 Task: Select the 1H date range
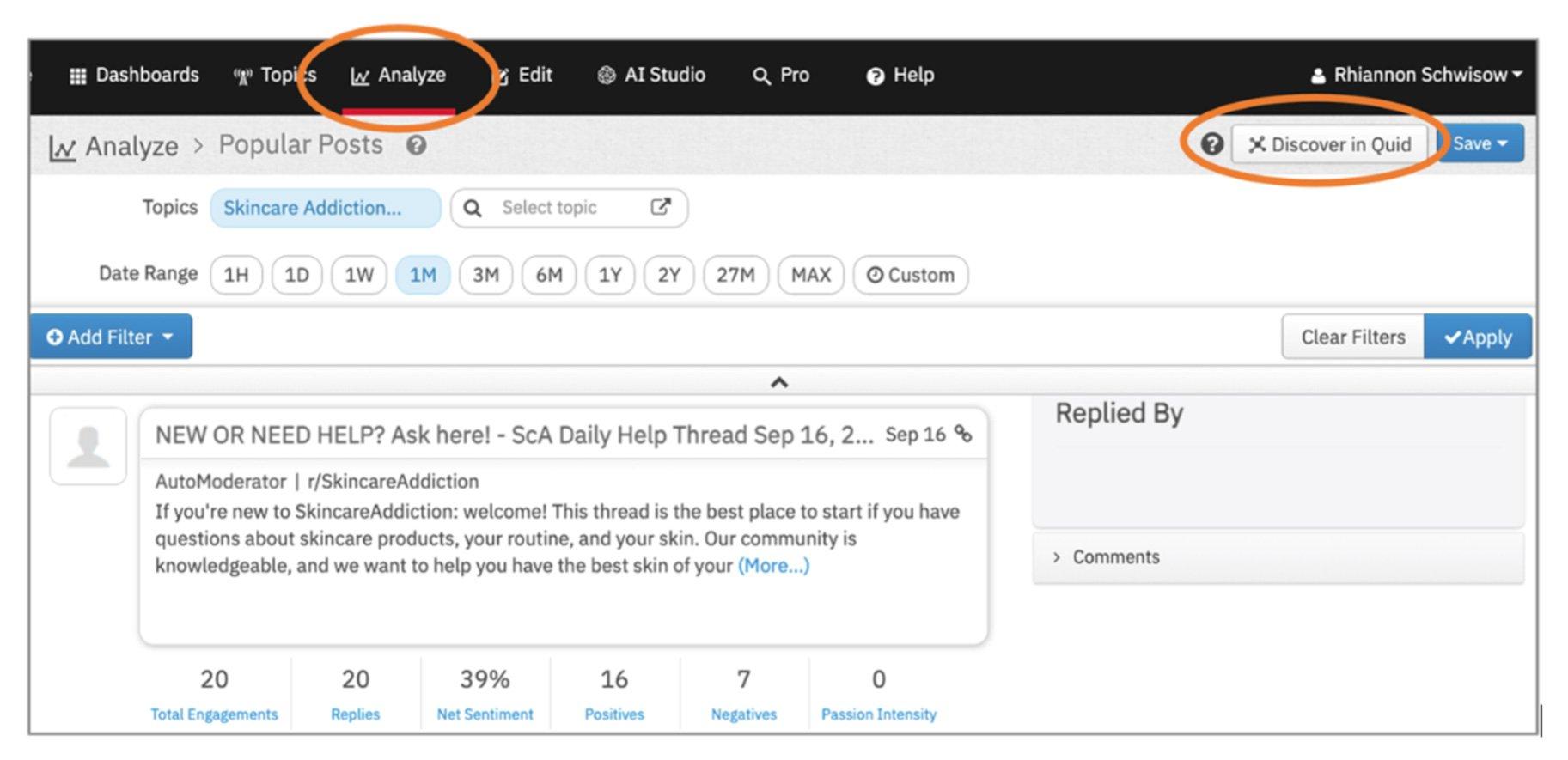click(x=236, y=275)
